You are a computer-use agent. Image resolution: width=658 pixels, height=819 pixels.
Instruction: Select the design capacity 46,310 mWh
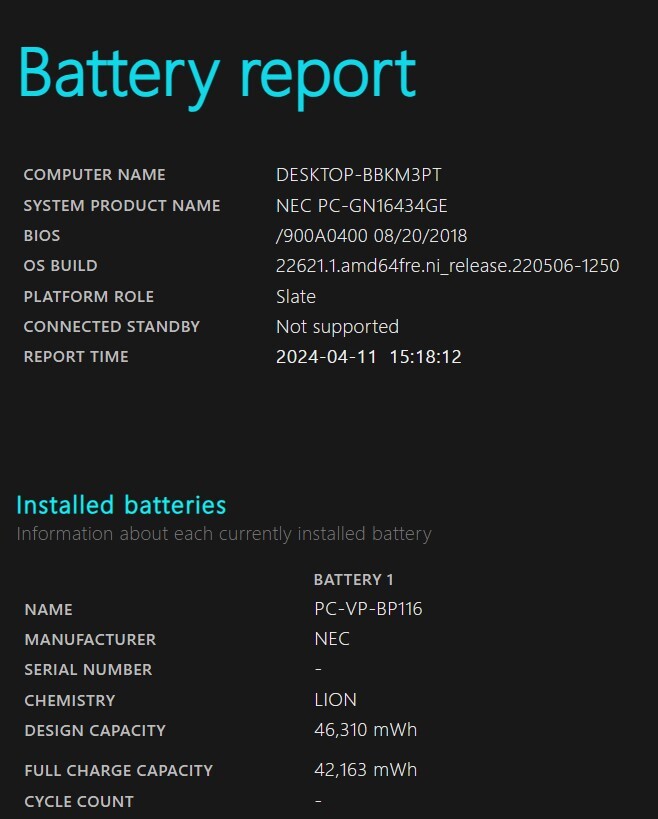coord(365,730)
